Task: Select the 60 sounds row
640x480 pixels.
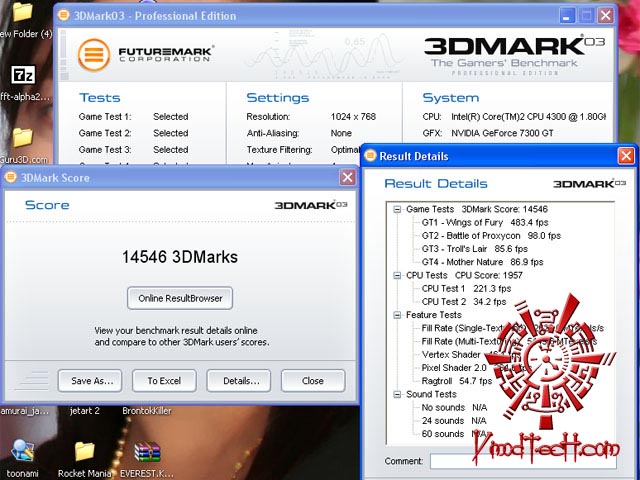Action: tap(454, 434)
